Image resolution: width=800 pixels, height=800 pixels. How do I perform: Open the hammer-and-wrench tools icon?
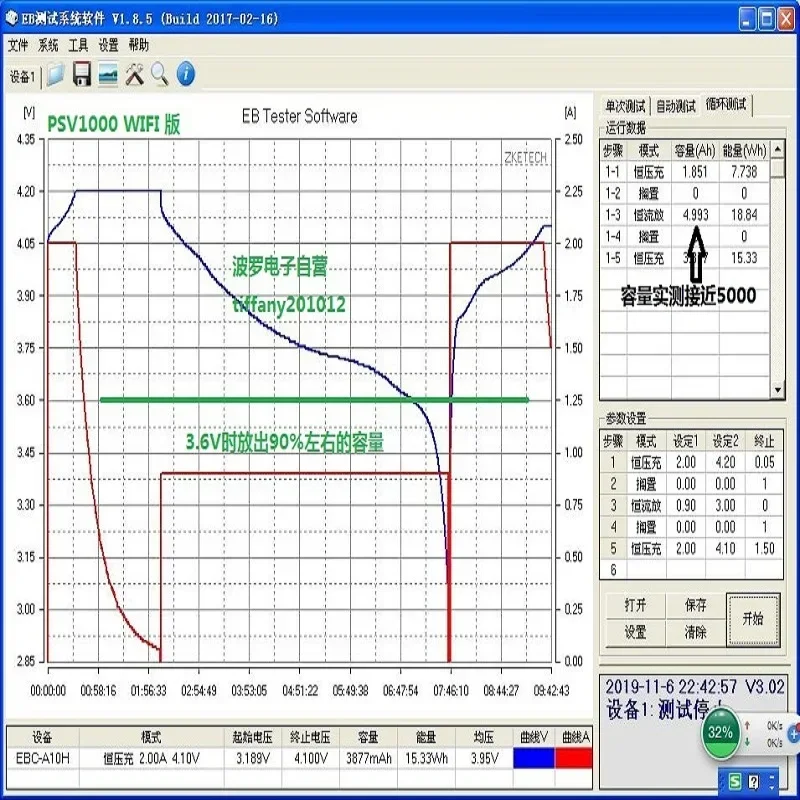134,75
